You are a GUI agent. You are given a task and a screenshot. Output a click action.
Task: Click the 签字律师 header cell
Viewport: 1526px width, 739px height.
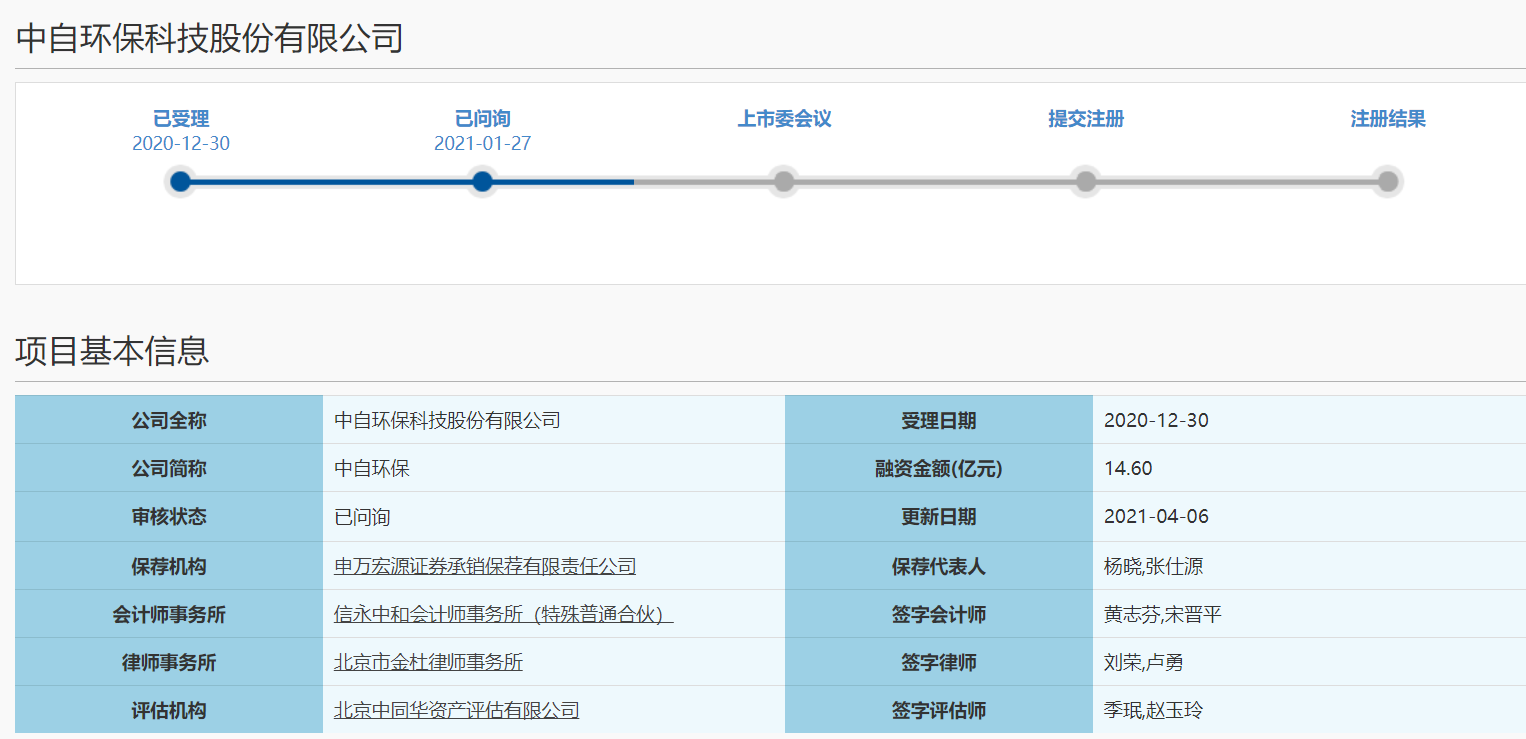939,662
